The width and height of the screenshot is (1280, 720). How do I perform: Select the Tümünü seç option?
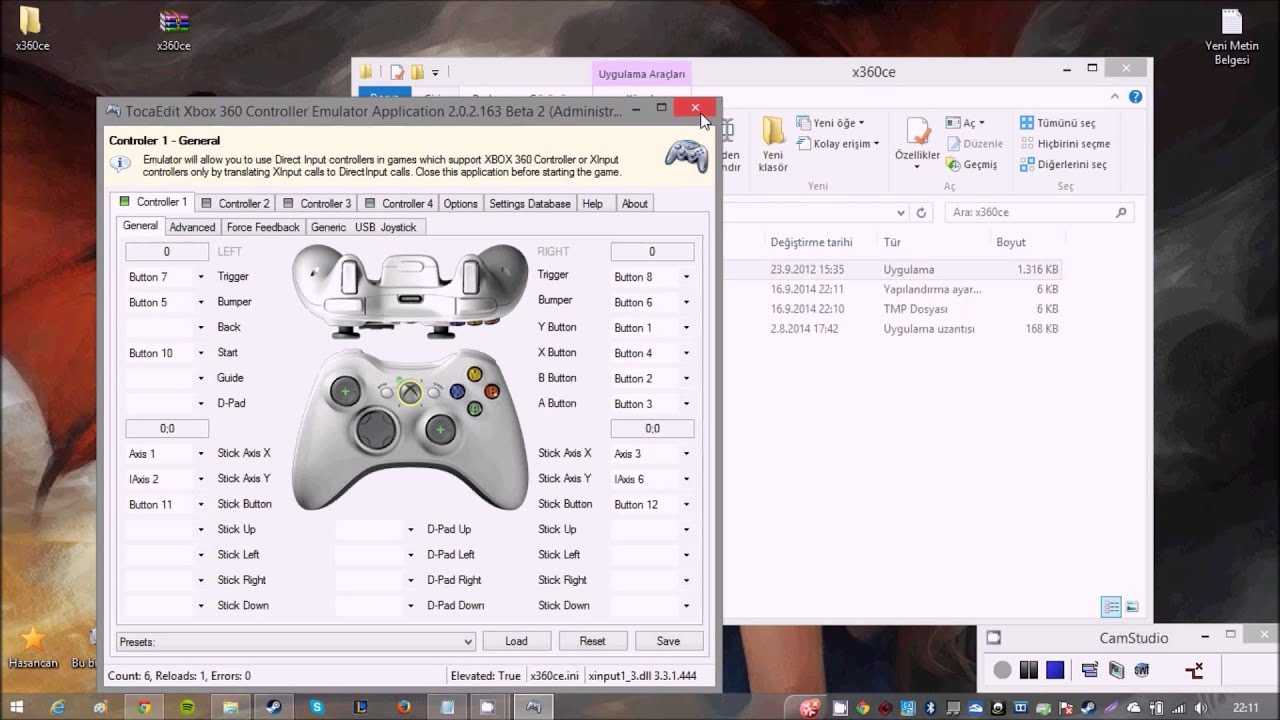point(1058,123)
